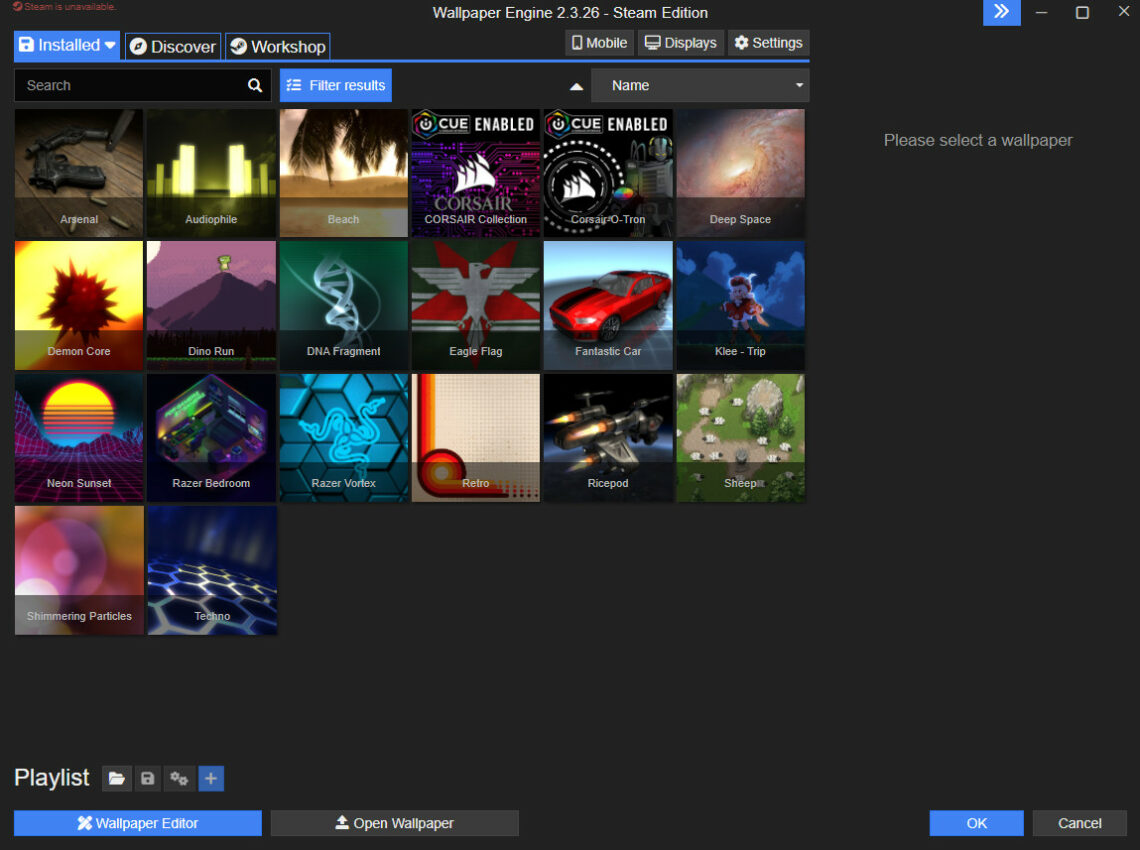Toggle ascending sort order arrow

click(x=577, y=86)
